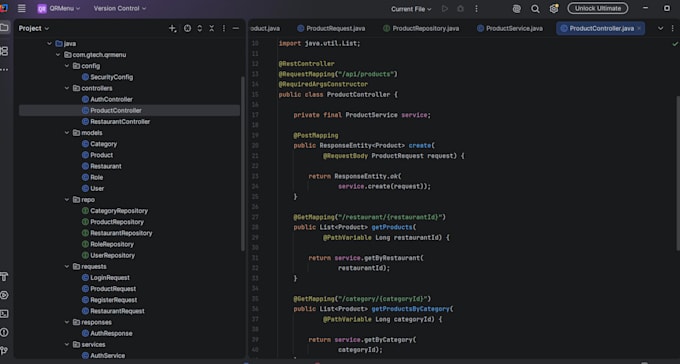Show more tool windows ellipsis in sidebar
Viewport: 680px width, 364px height.
pyautogui.click(x=4, y=69)
